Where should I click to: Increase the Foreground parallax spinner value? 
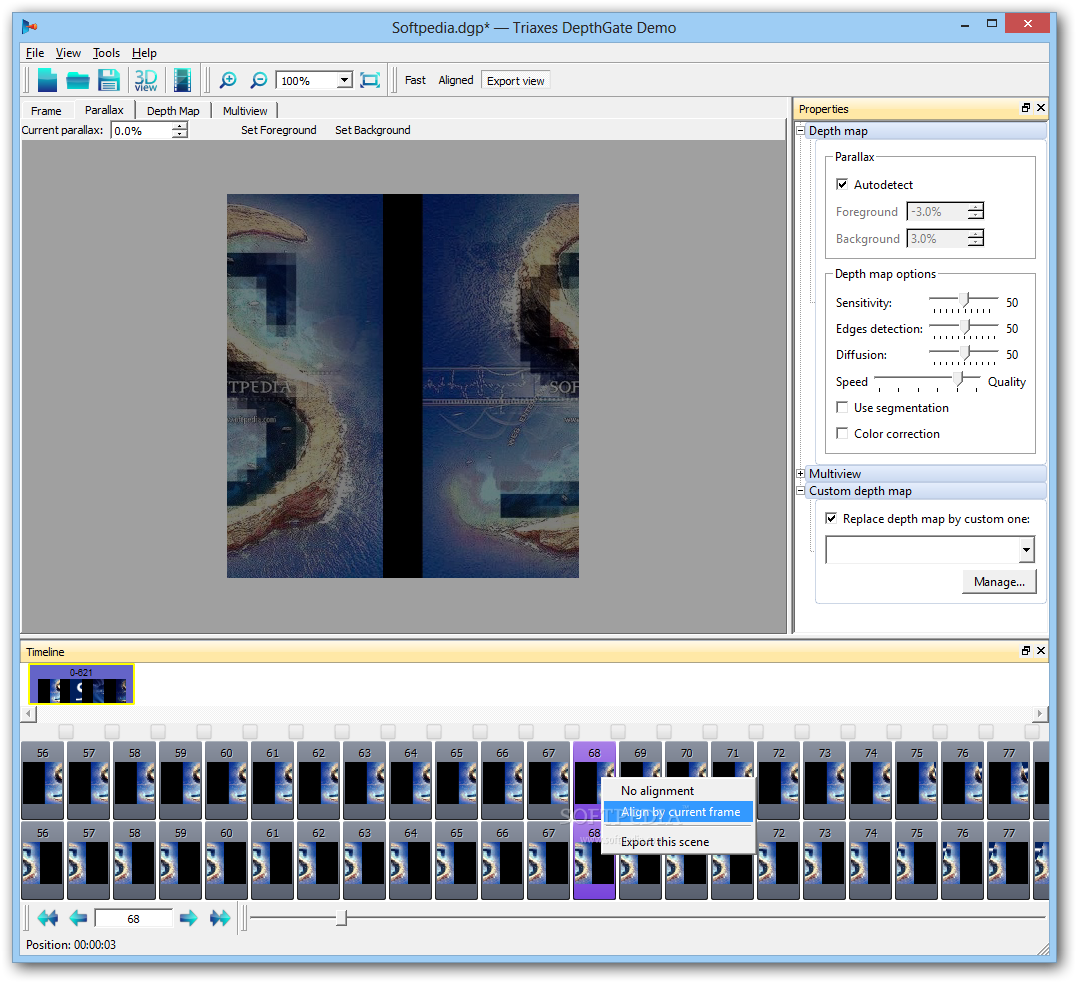click(x=975, y=207)
